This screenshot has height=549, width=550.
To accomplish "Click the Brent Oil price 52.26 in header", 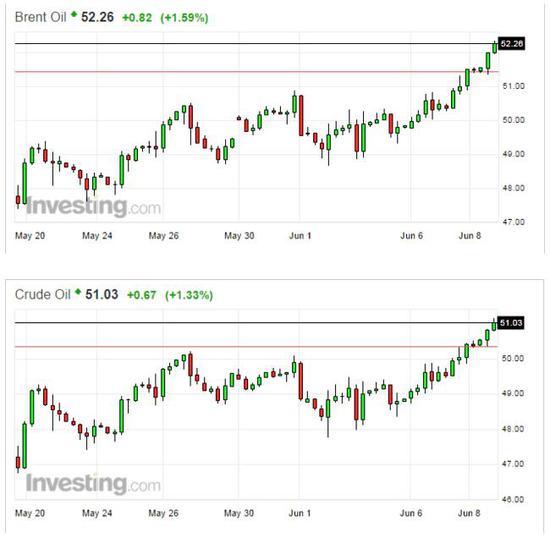I will click(x=98, y=17).
